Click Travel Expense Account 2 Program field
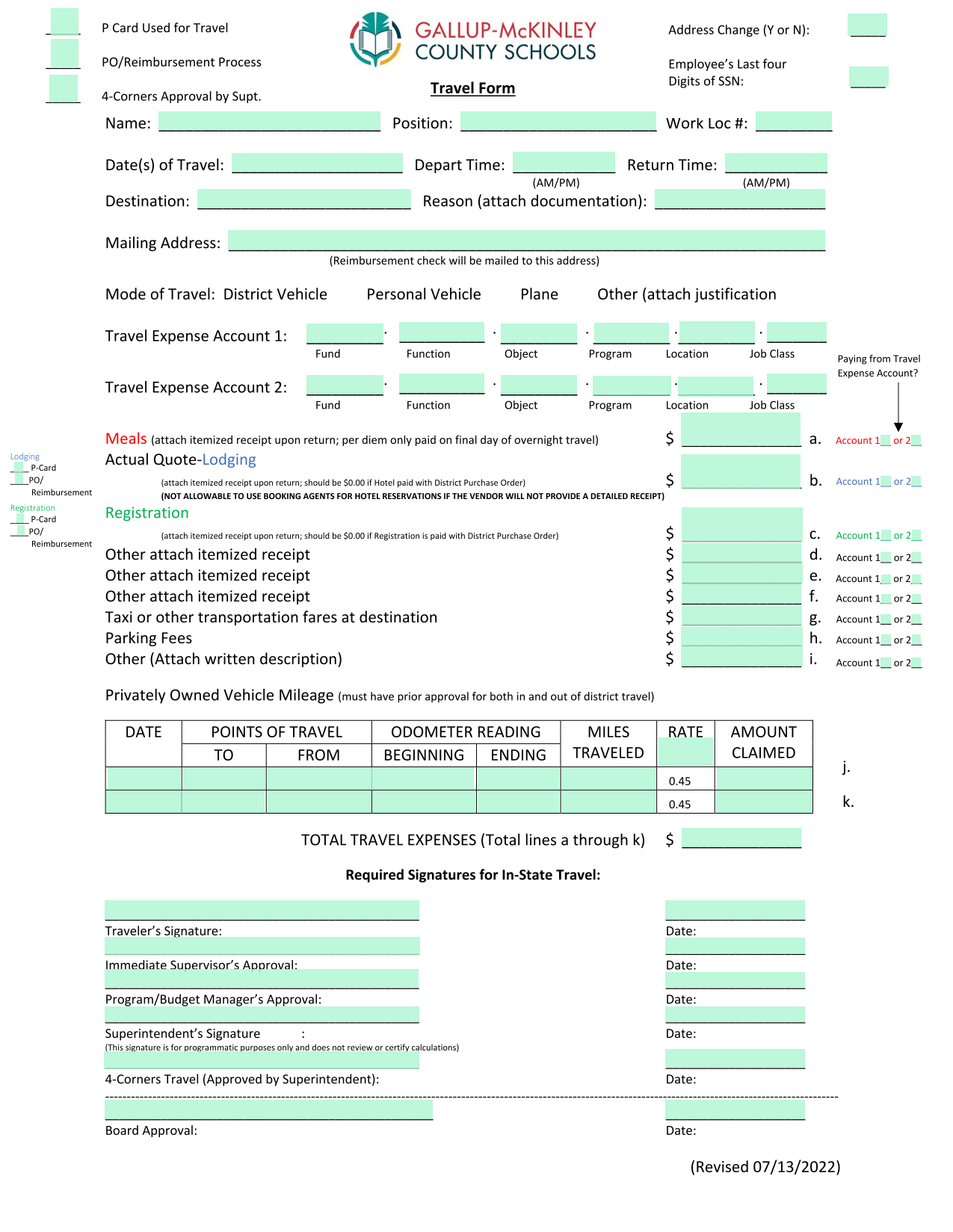This screenshot has height=1232, width=953. pyautogui.click(x=632, y=386)
